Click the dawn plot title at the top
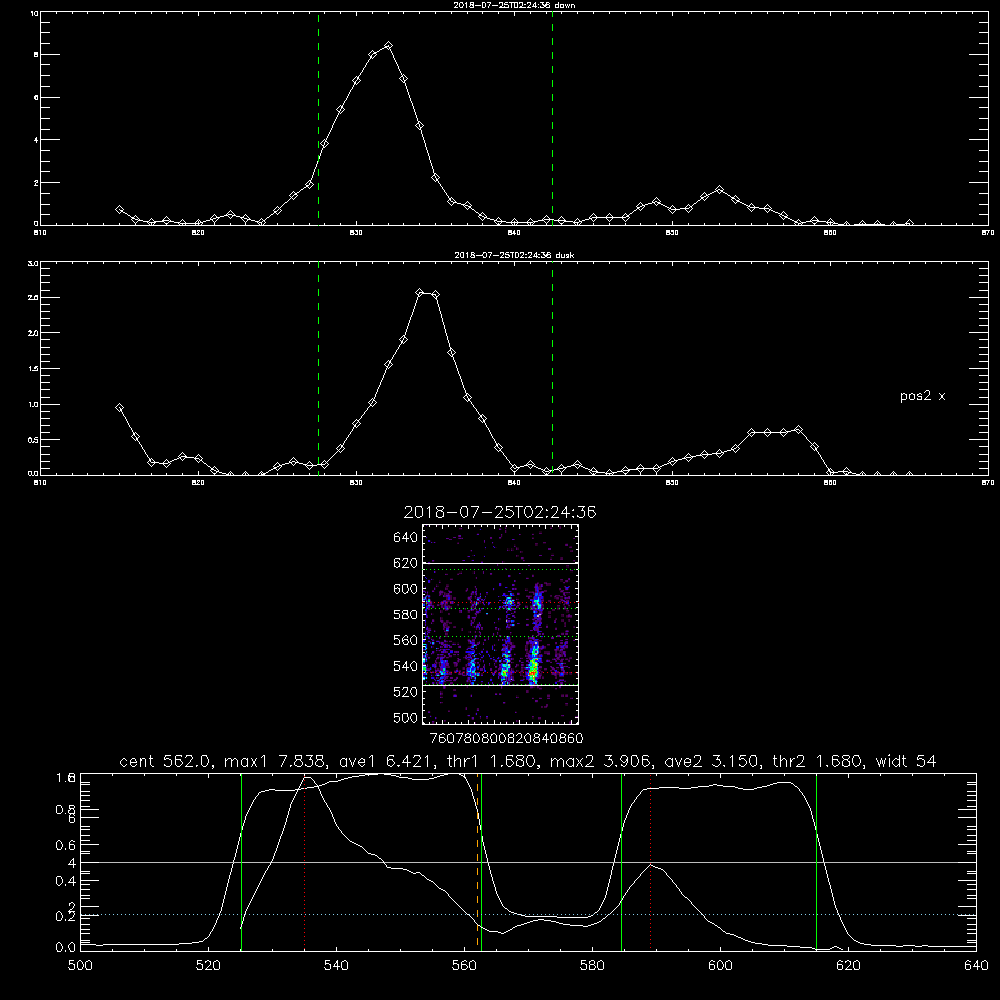 (514, 5)
